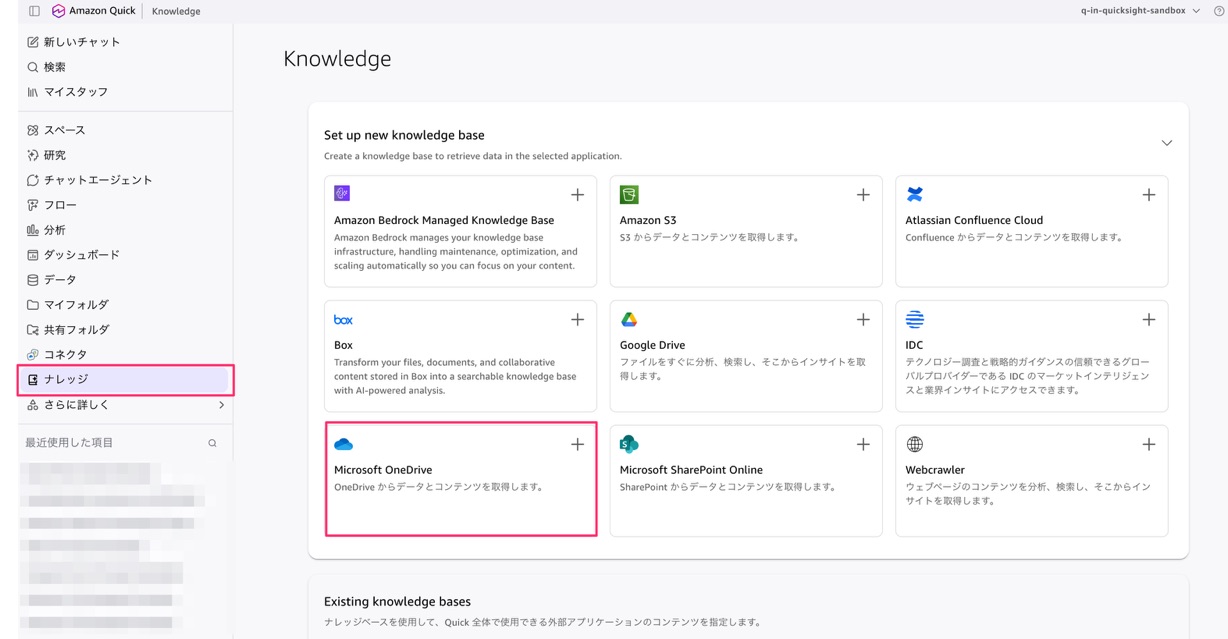This screenshot has width=1228, height=639.
Task: Add Box knowledge base with plus
Action: pyautogui.click(x=577, y=320)
